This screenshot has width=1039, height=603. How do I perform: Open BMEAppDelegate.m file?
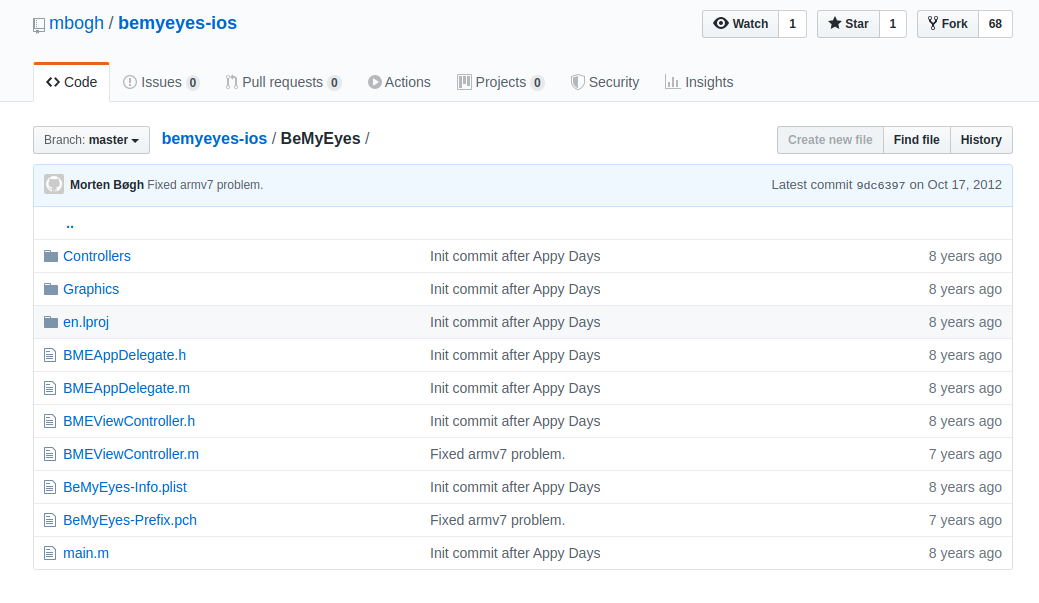coord(127,388)
